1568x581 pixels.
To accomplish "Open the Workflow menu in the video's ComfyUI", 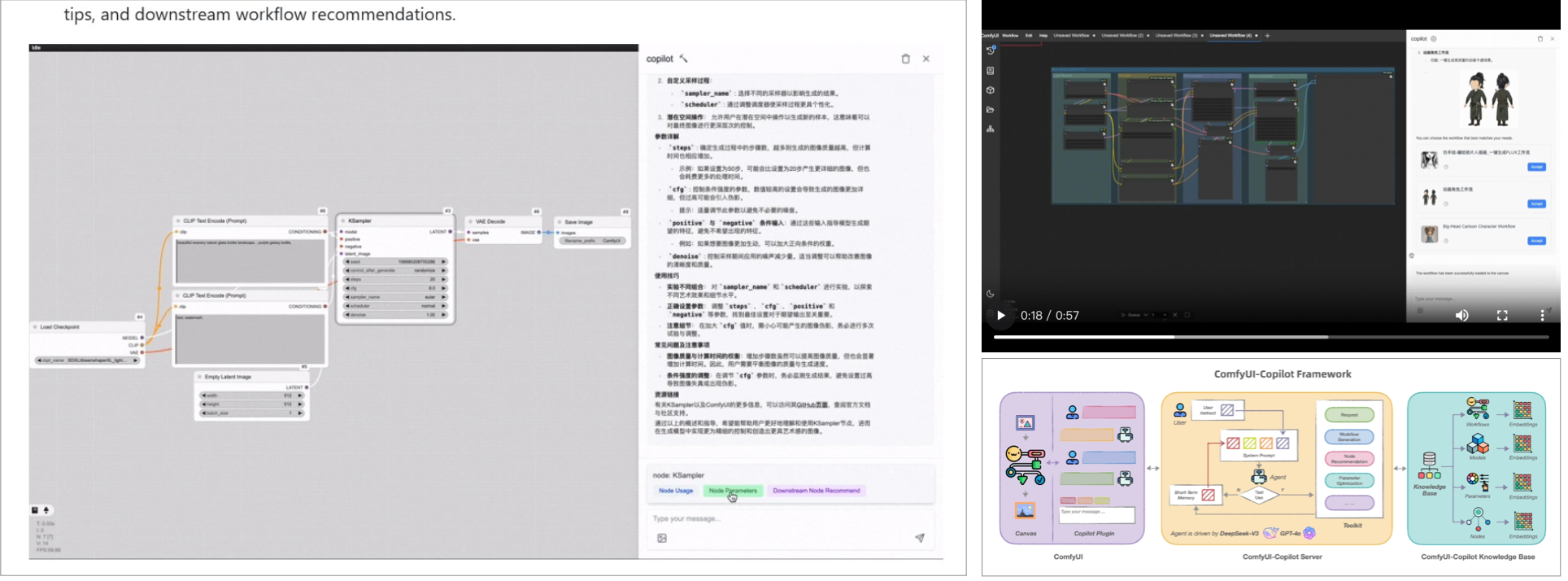I will (x=1010, y=36).
